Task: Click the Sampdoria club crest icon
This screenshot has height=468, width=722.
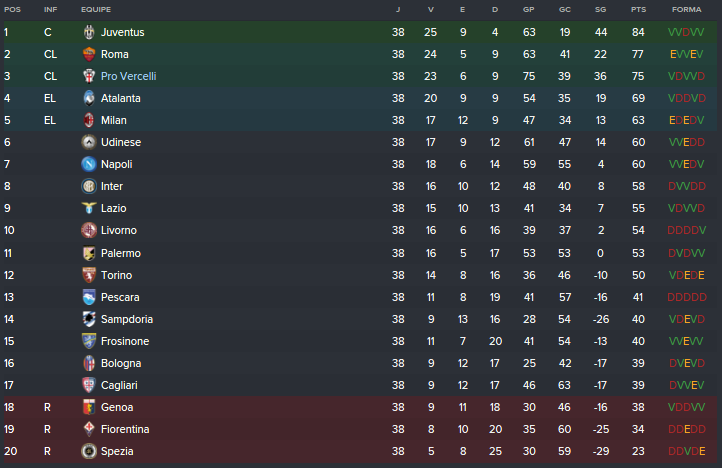Action: 89,319
